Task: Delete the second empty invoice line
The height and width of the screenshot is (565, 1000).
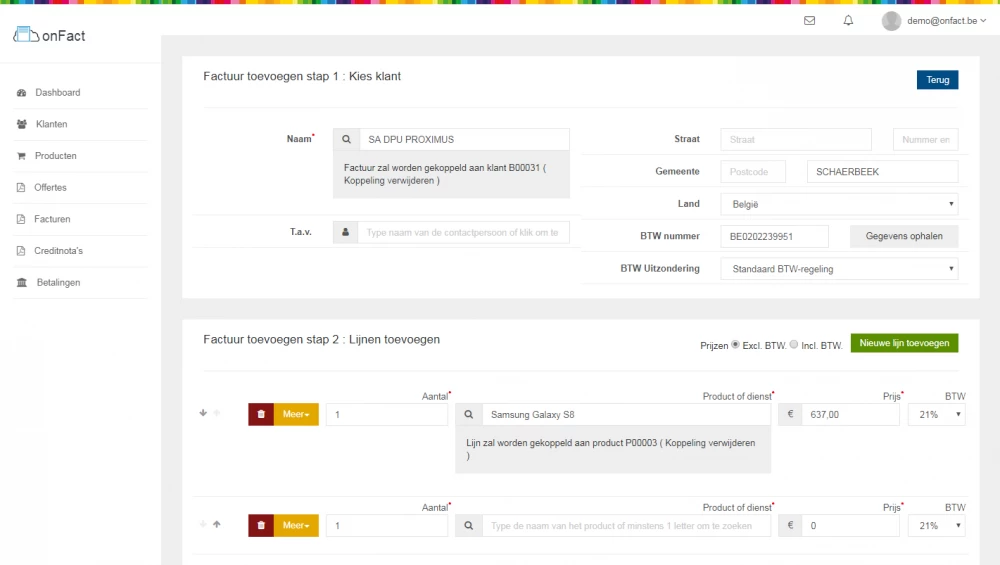Action: (x=261, y=525)
